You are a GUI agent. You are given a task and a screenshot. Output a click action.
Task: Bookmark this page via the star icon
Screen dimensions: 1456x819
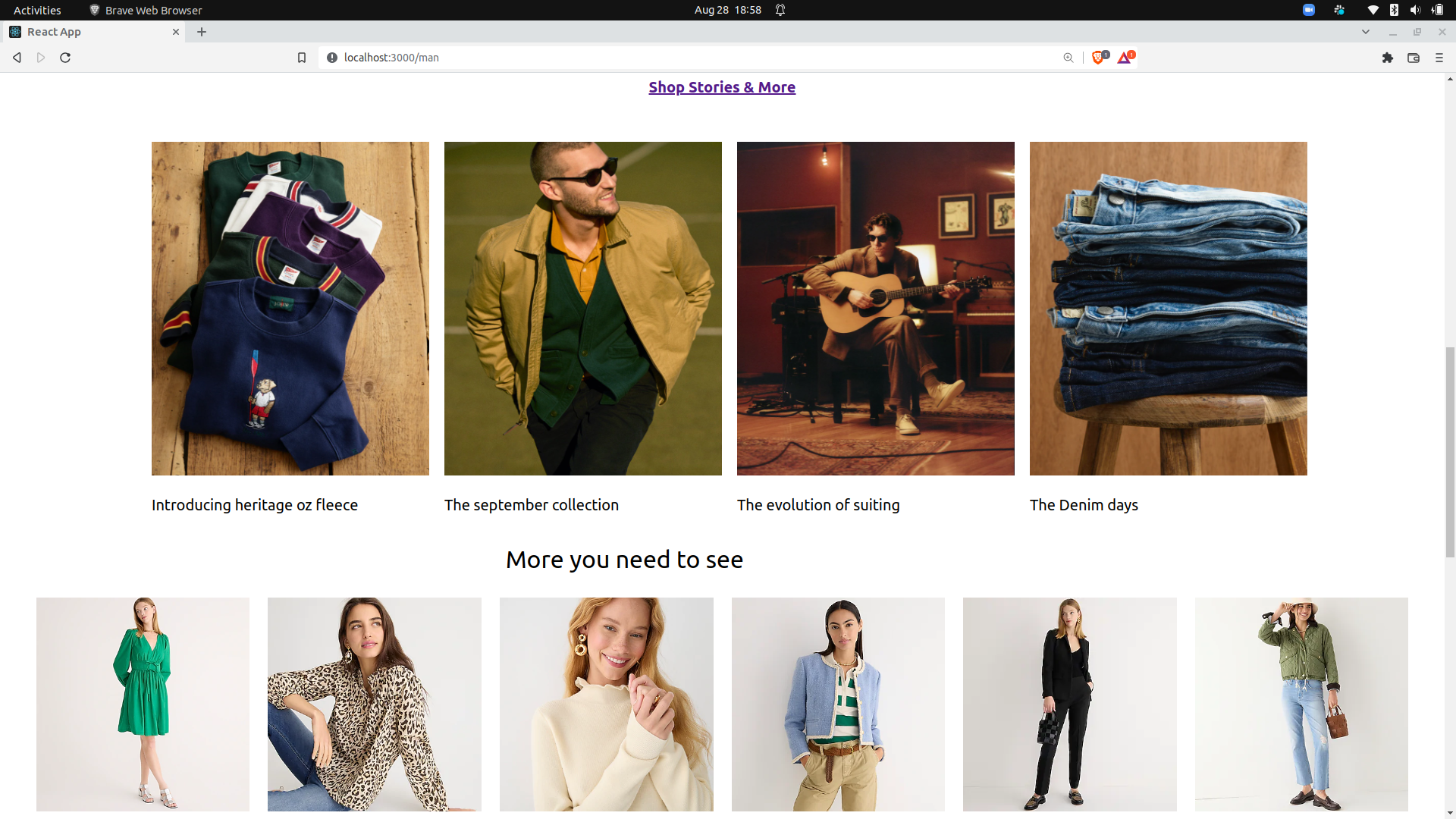click(301, 57)
